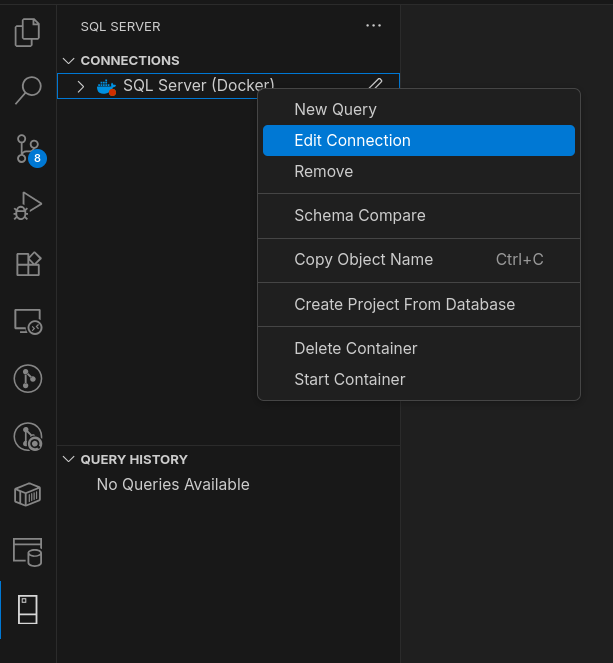
Task: Open Source Control with 8 pending changes
Action: pos(28,148)
